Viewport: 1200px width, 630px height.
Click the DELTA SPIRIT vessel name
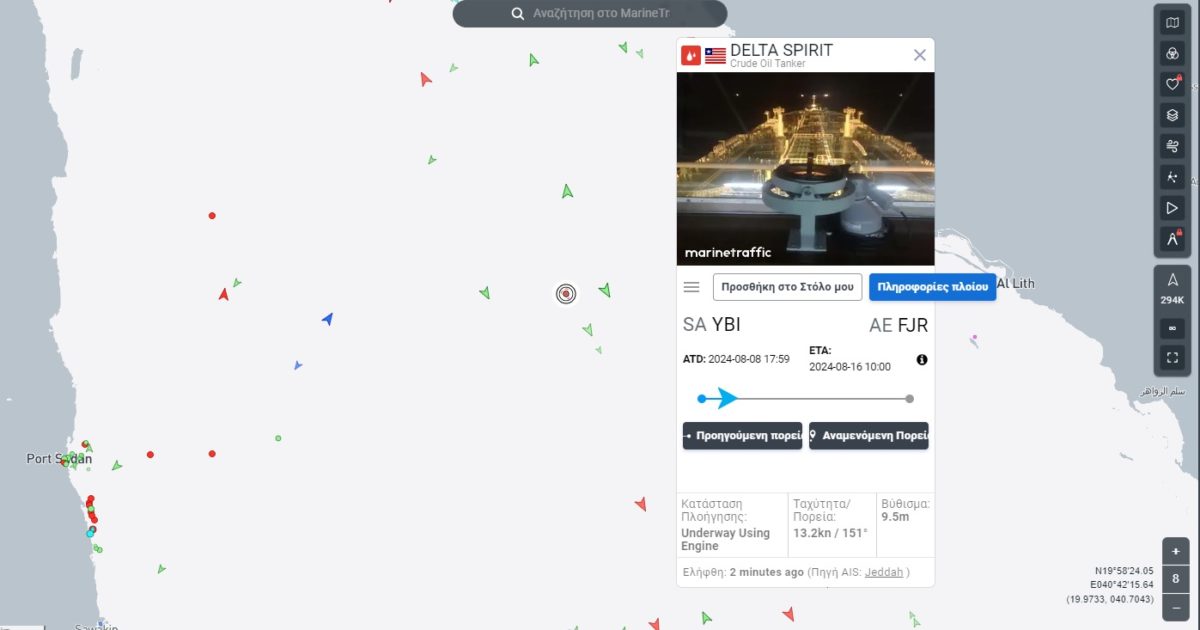781,50
